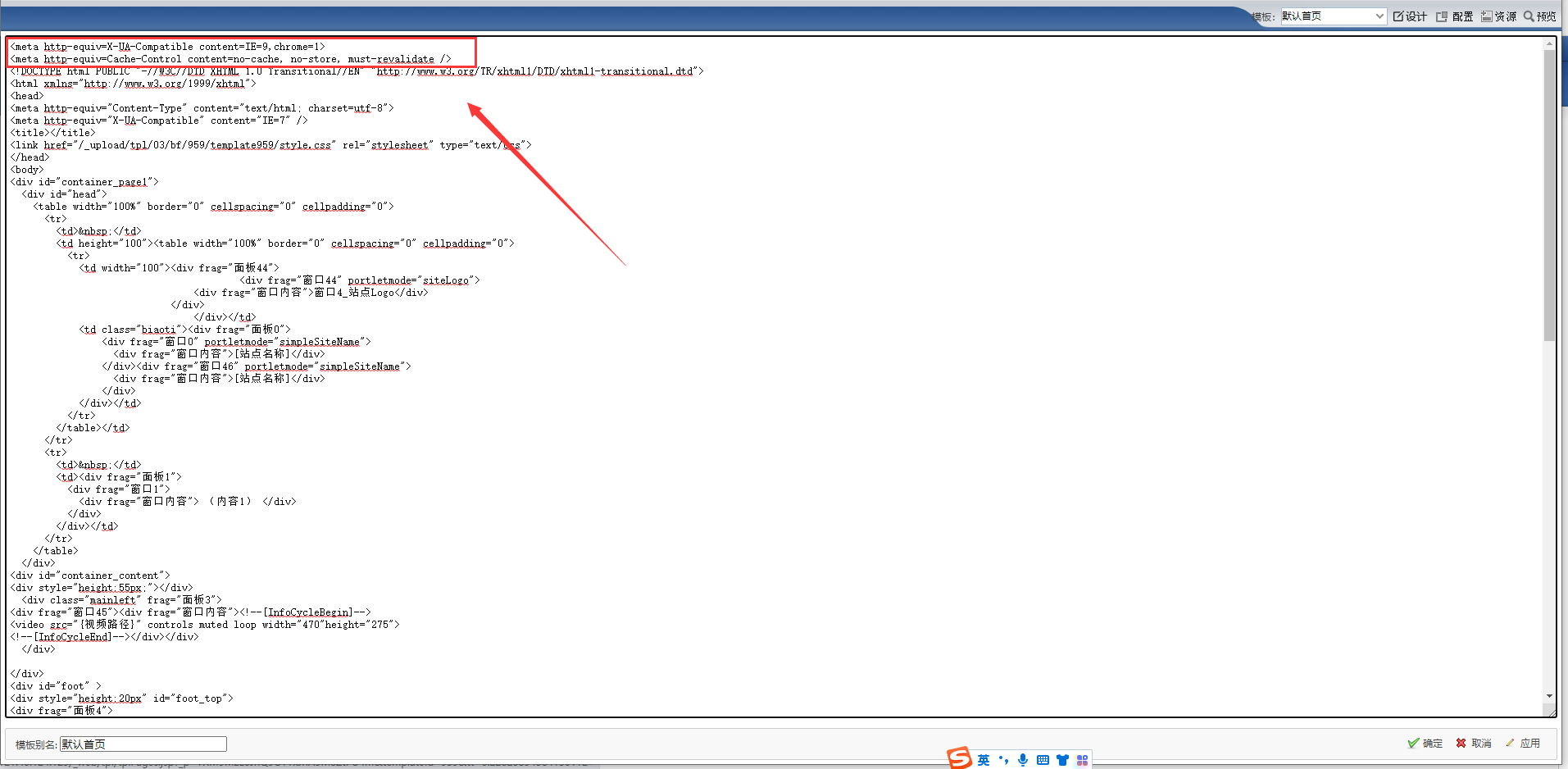The height and width of the screenshot is (769, 1568).
Task: Click the Sogou microphone voice input icon
Action: [1023, 760]
